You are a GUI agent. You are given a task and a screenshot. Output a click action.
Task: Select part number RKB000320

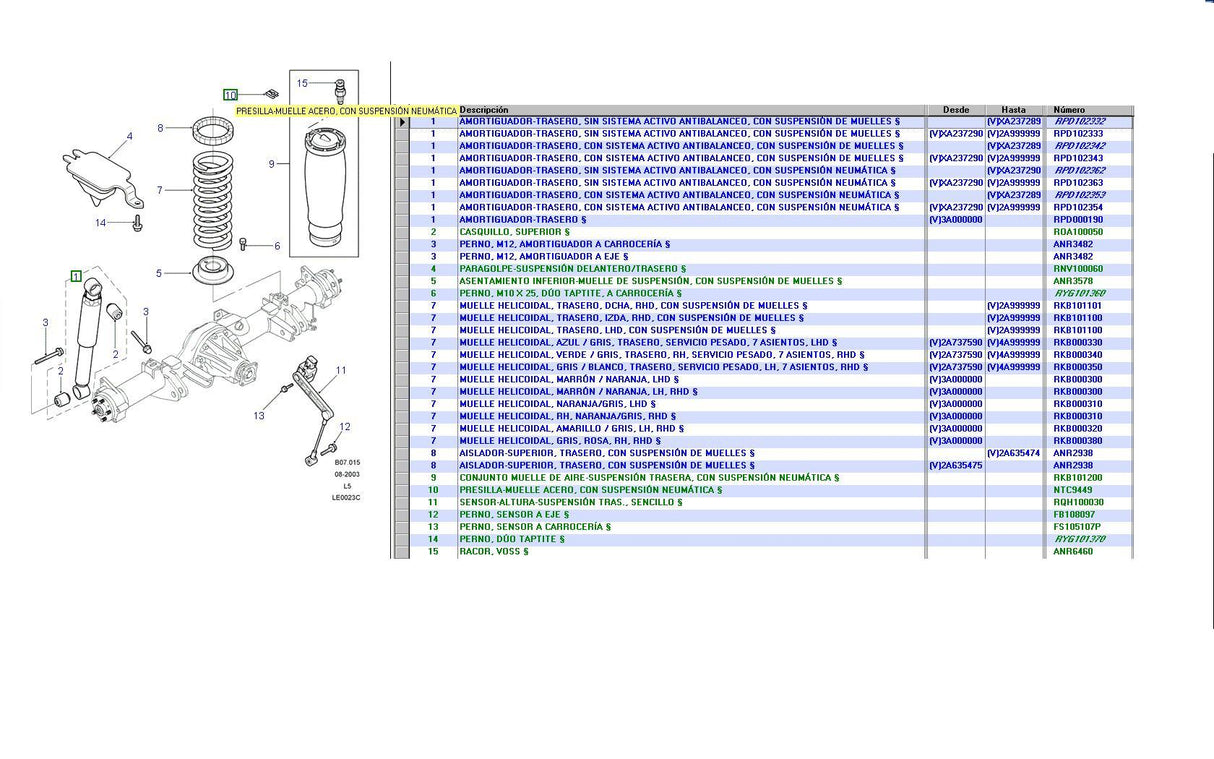tap(1078, 429)
